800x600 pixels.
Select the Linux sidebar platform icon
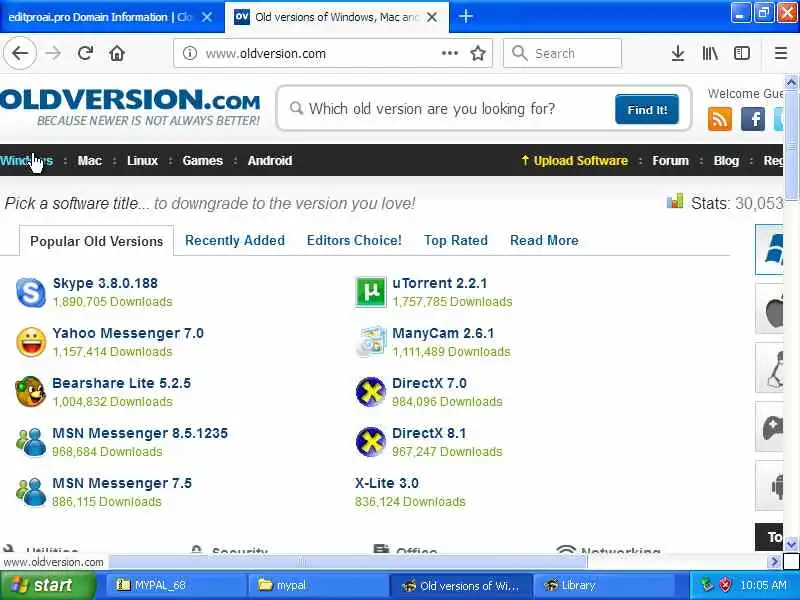[x=769, y=367]
